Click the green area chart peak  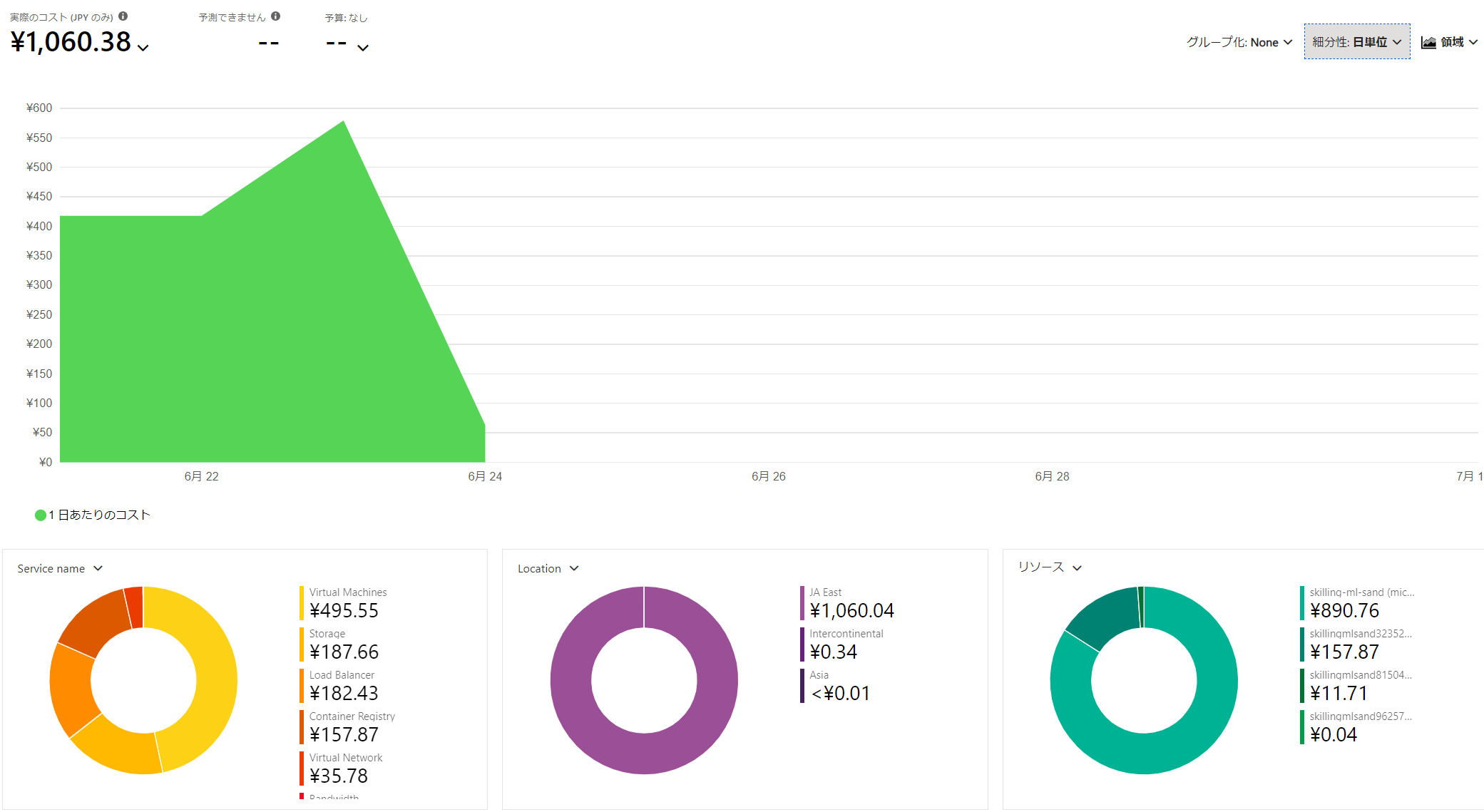343,127
